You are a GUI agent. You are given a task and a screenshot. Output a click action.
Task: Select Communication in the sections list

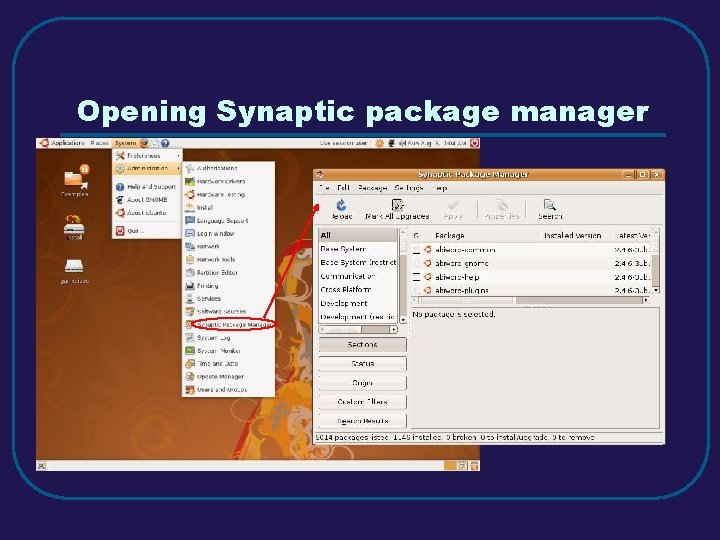click(358, 276)
